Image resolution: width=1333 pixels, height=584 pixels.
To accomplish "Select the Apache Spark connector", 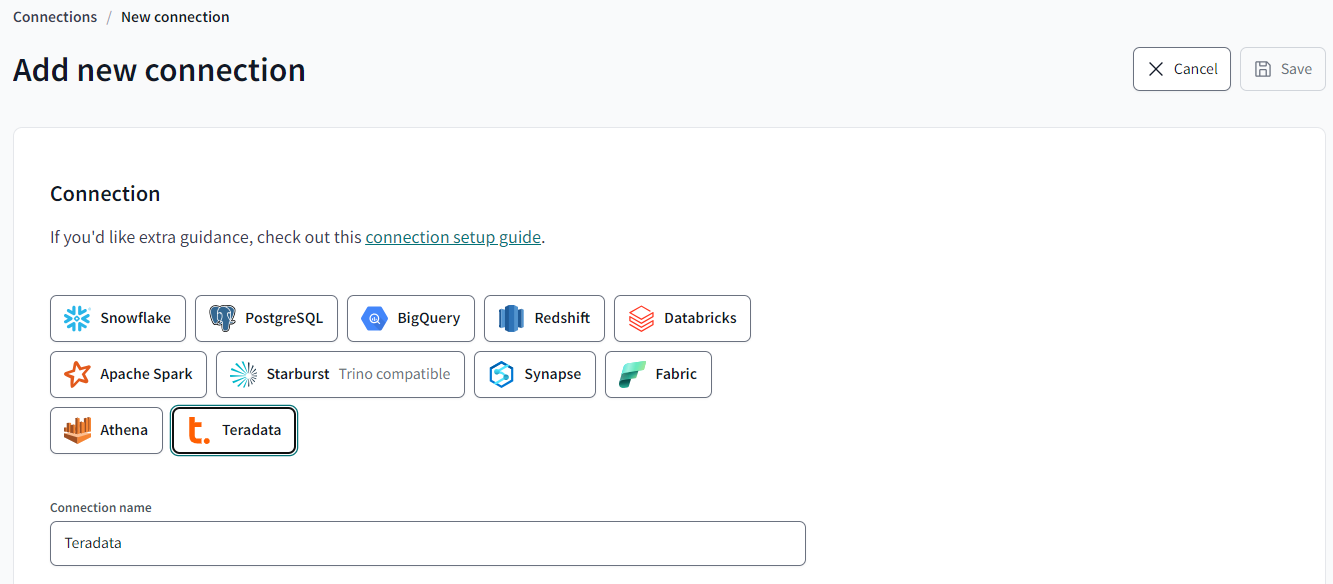I will 128,374.
